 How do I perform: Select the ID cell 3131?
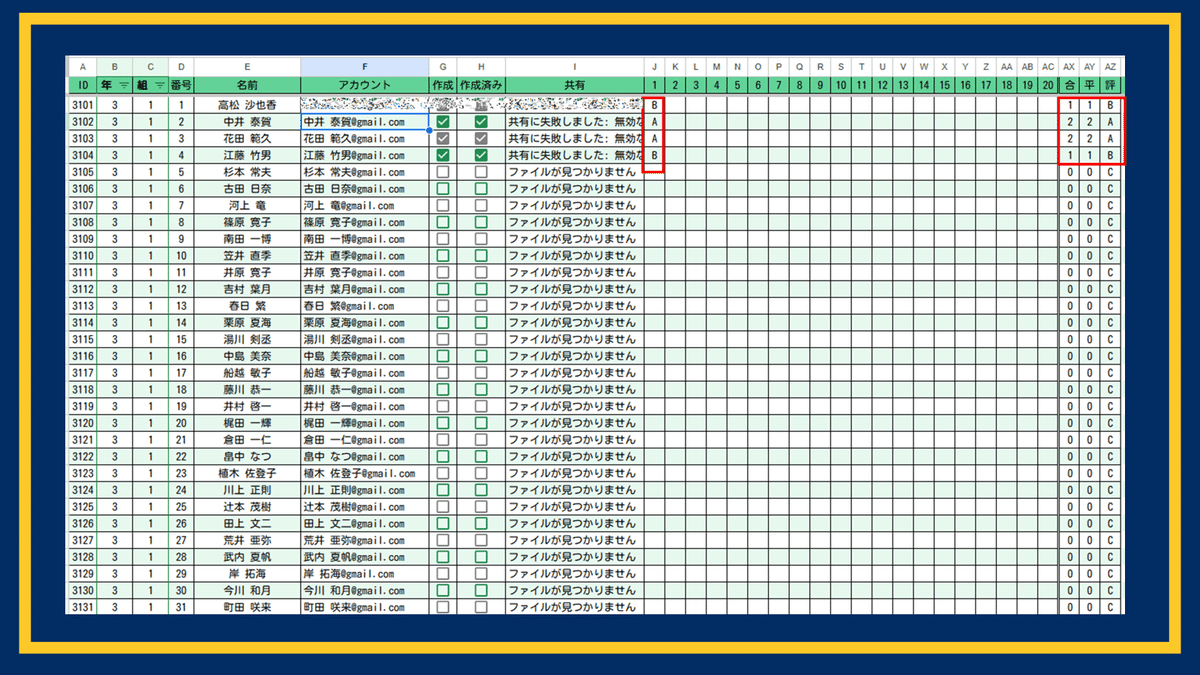click(83, 607)
